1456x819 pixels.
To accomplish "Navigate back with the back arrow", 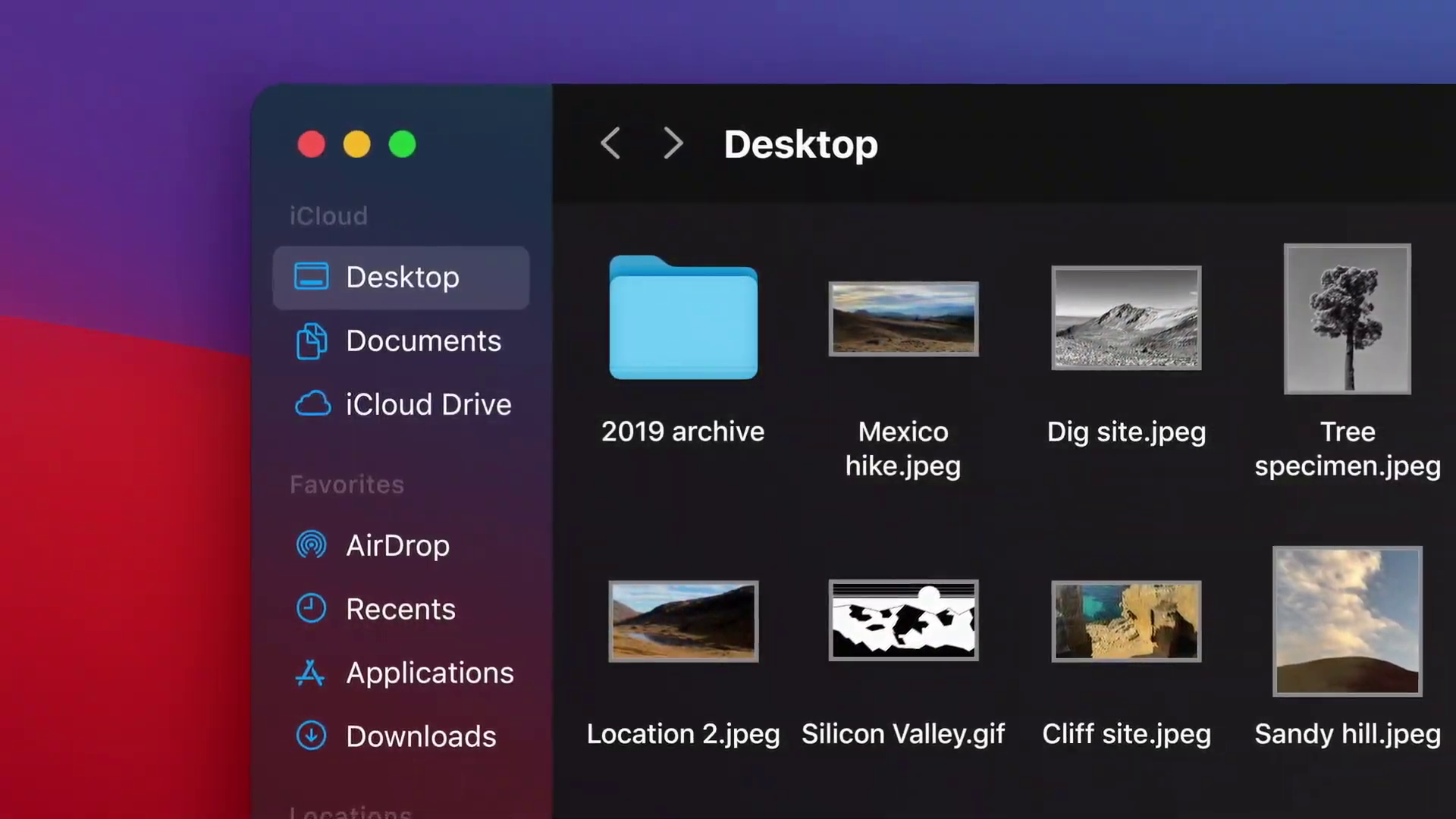I will pos(611,143).
